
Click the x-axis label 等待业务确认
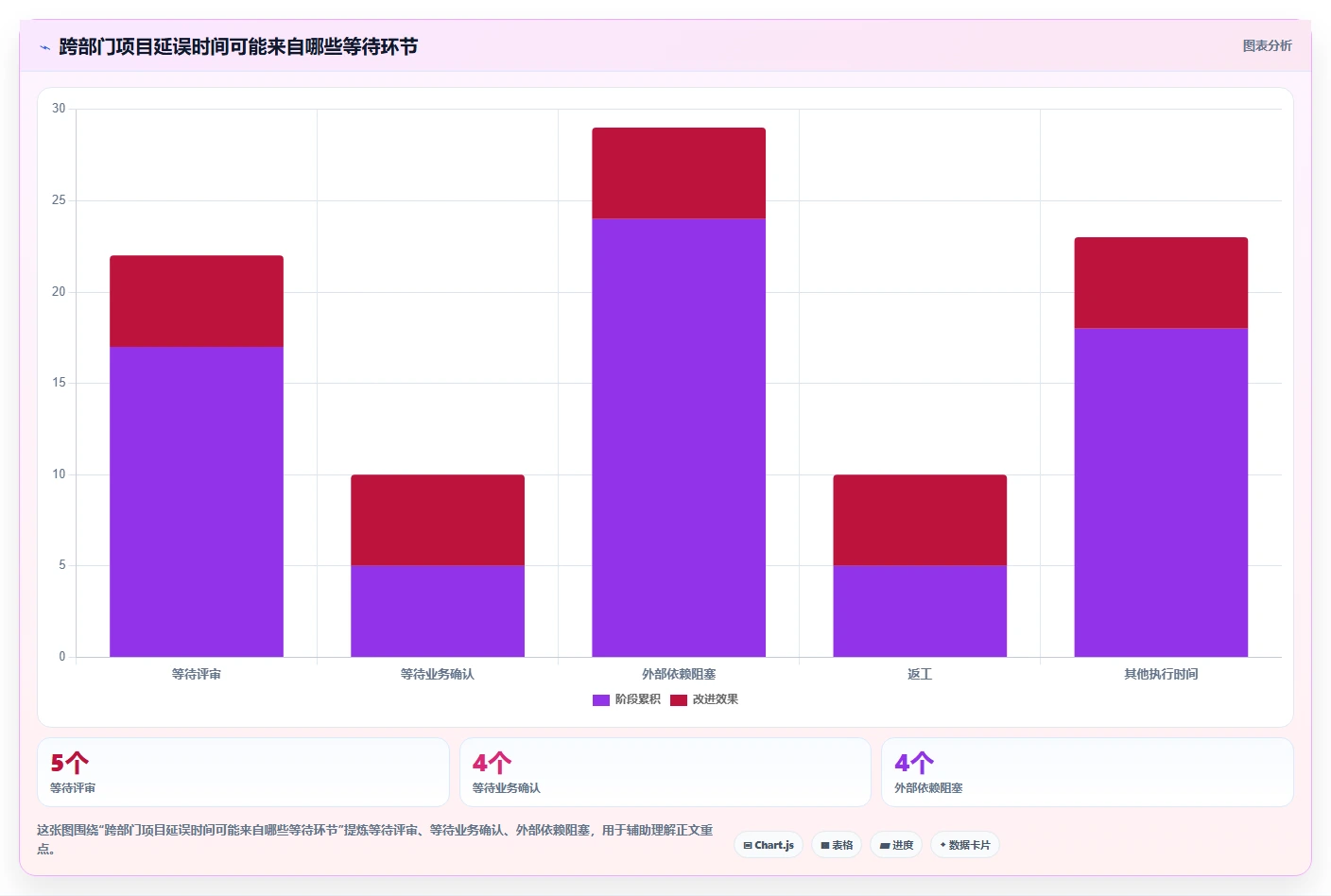click(438, 674)
